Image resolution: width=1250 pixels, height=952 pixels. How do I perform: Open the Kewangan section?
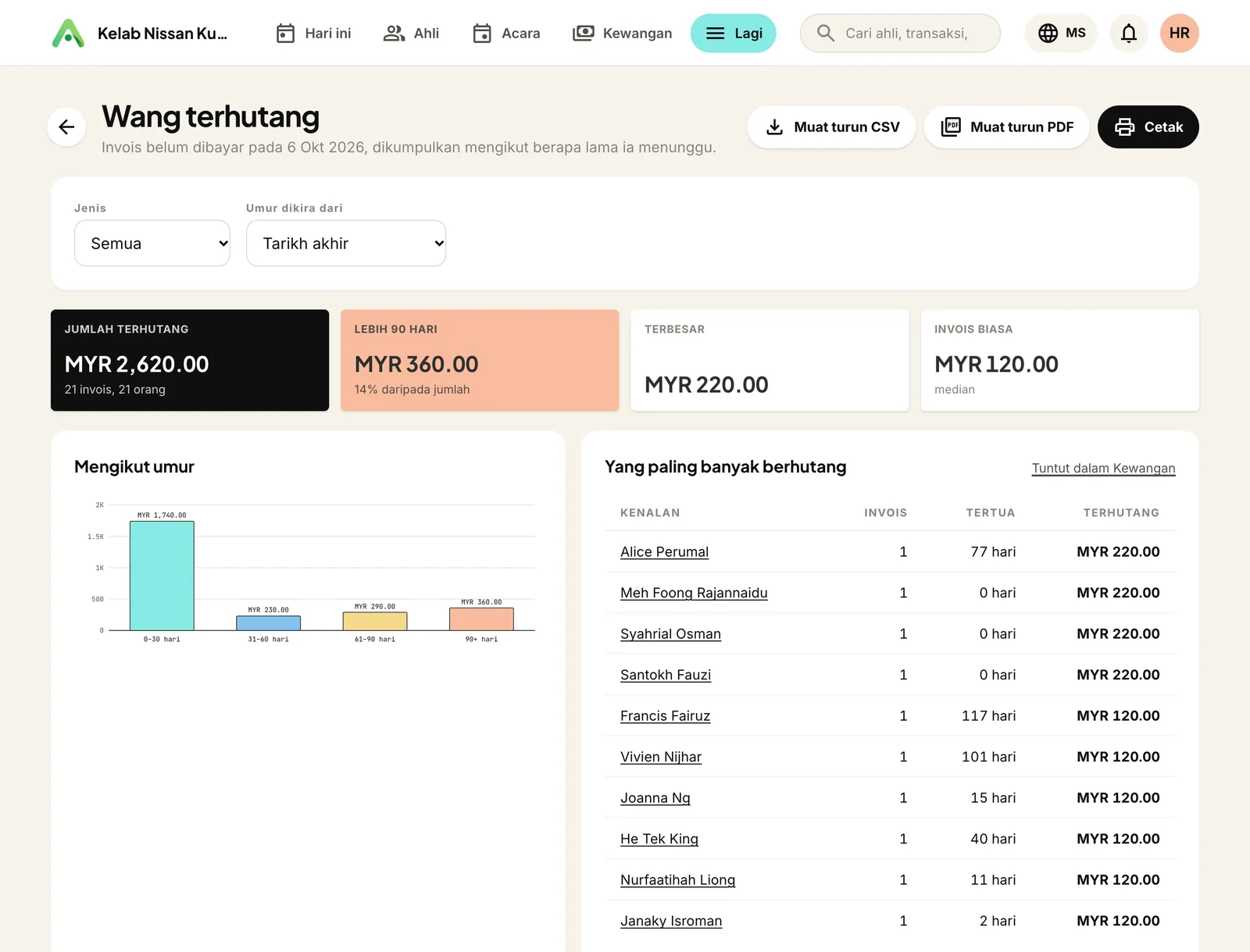tap(623, 33)
